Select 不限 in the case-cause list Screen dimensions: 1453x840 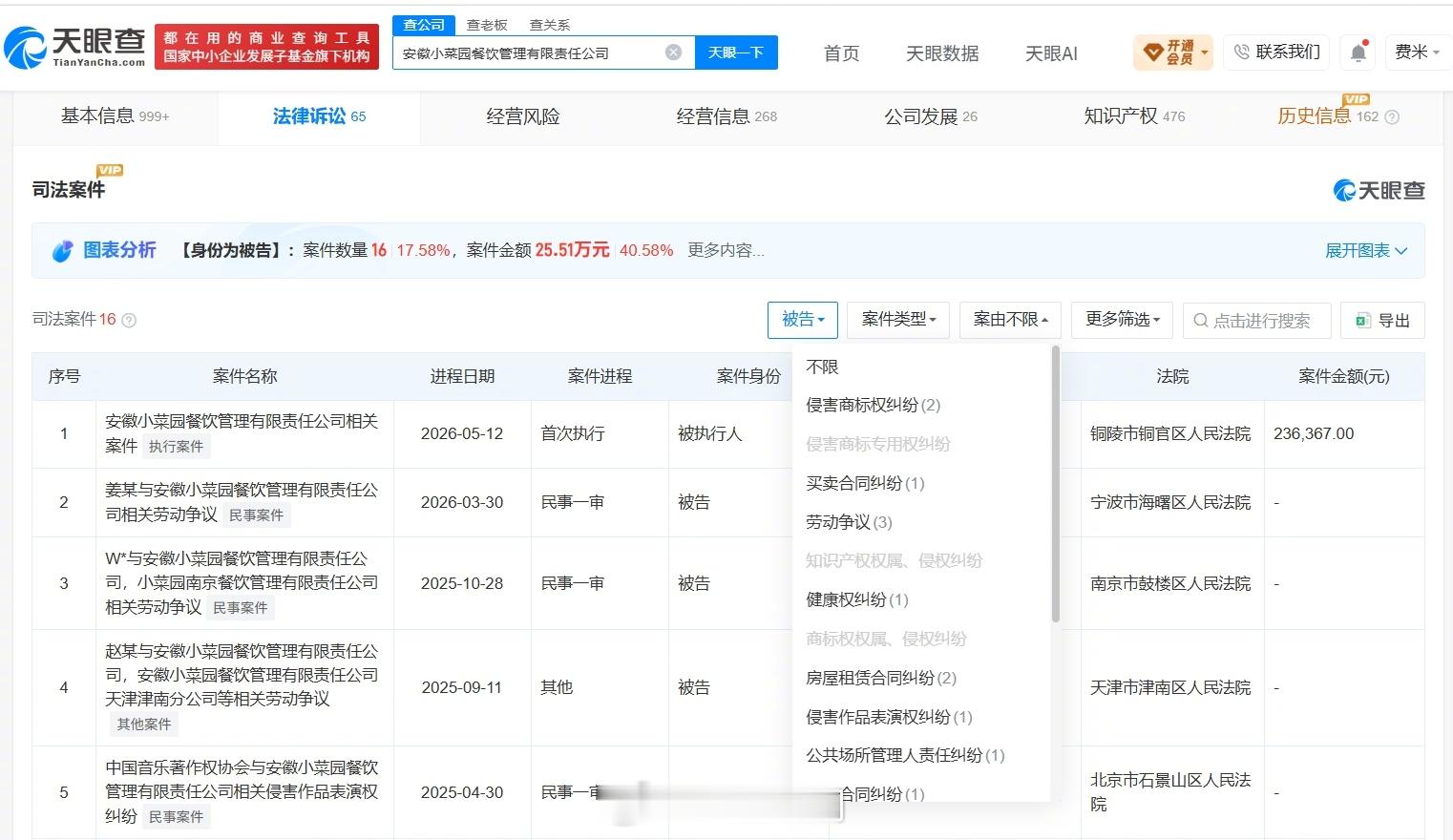(822, 367)
